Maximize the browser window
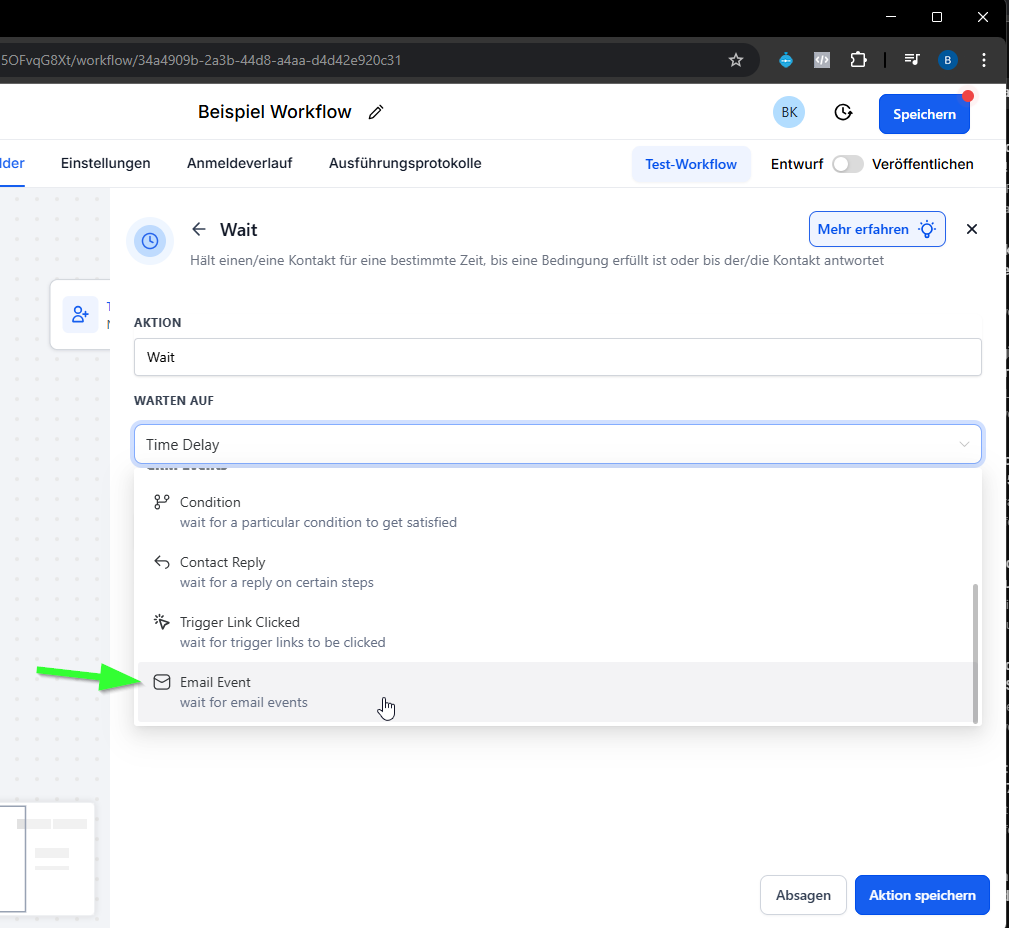The width and height of the screenshot is (1009, 928). [937, 17]
